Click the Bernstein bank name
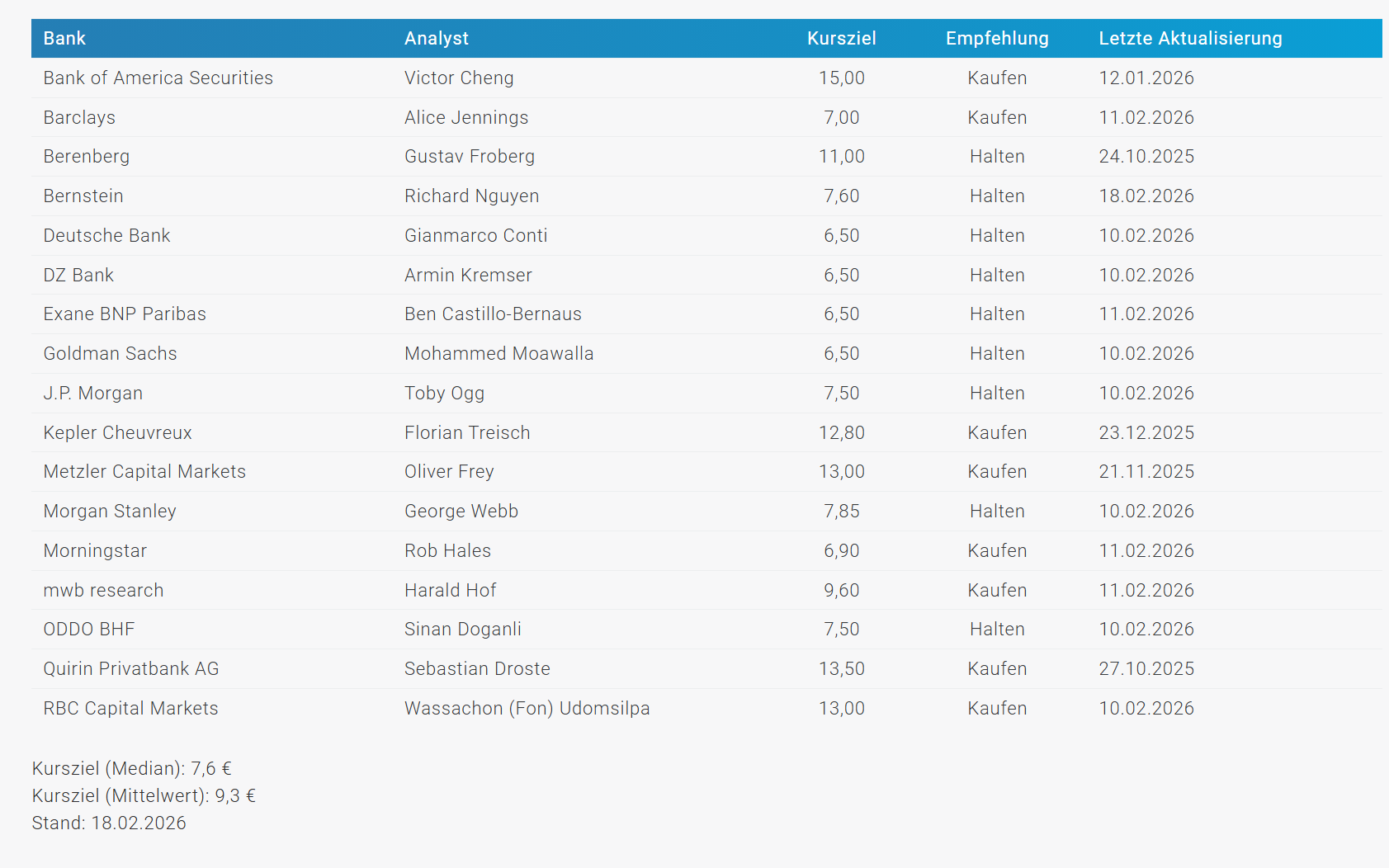This screenshot has width=1389, height=868. [x=83, y=196]
